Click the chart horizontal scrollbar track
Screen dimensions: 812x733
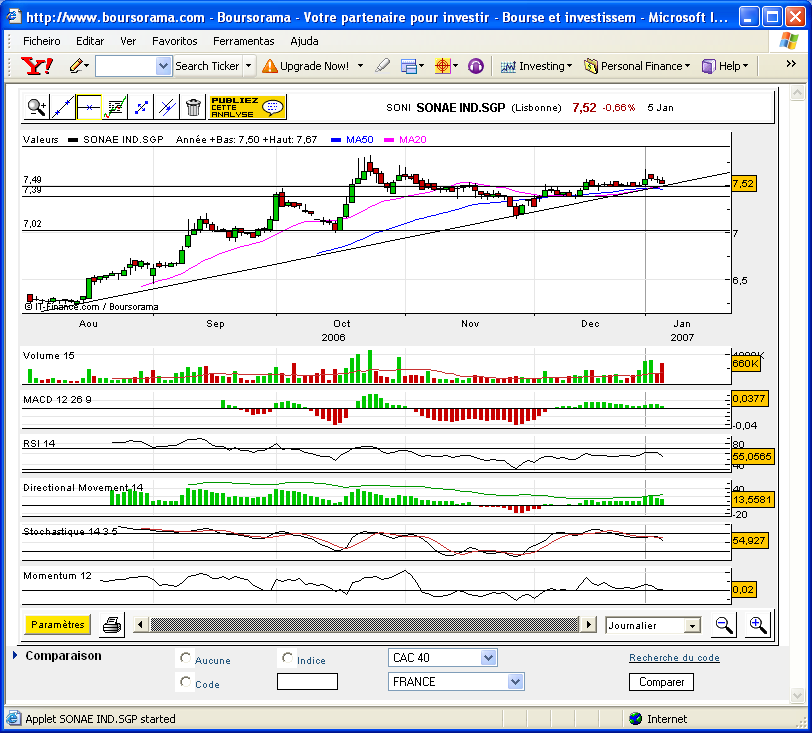click(x=364, y=625)
